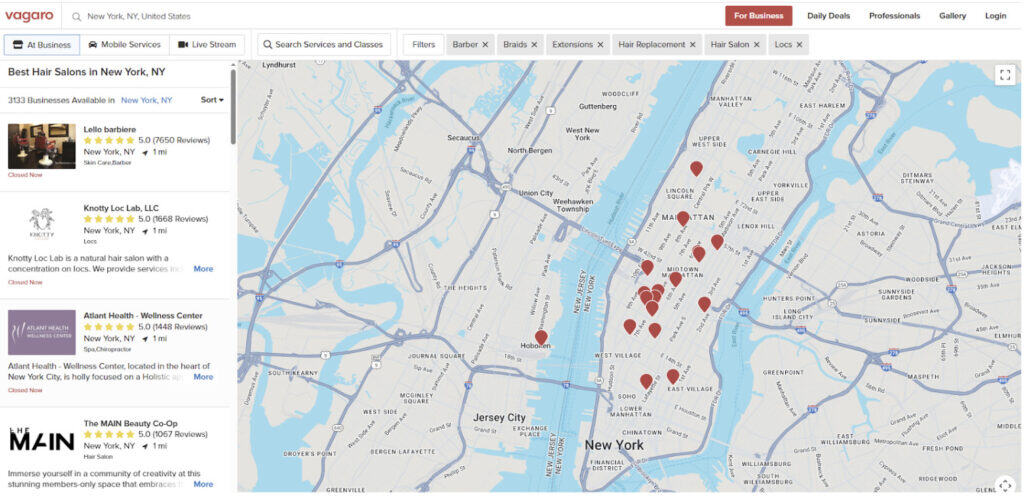Click the Hoboken map pin

pos(541,338)
